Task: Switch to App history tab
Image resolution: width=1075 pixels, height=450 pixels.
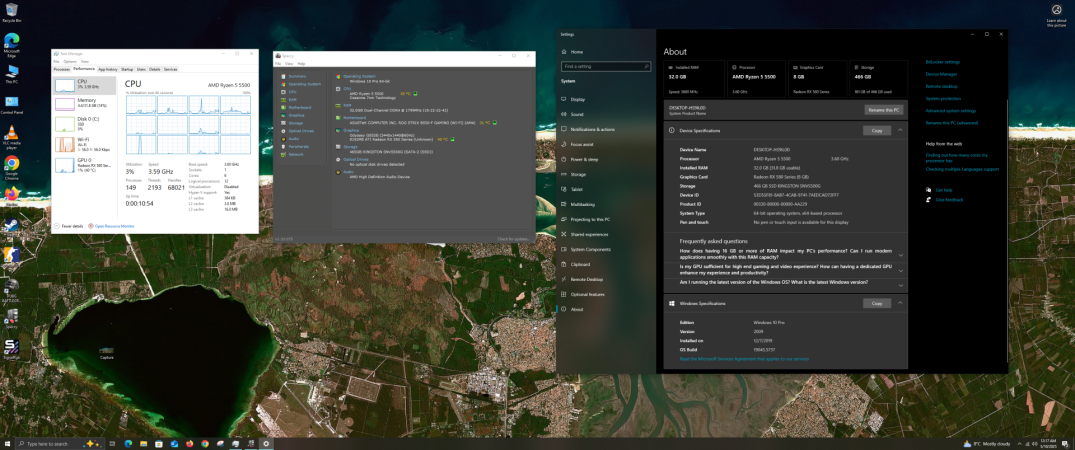Action: [x=108, y=69]
